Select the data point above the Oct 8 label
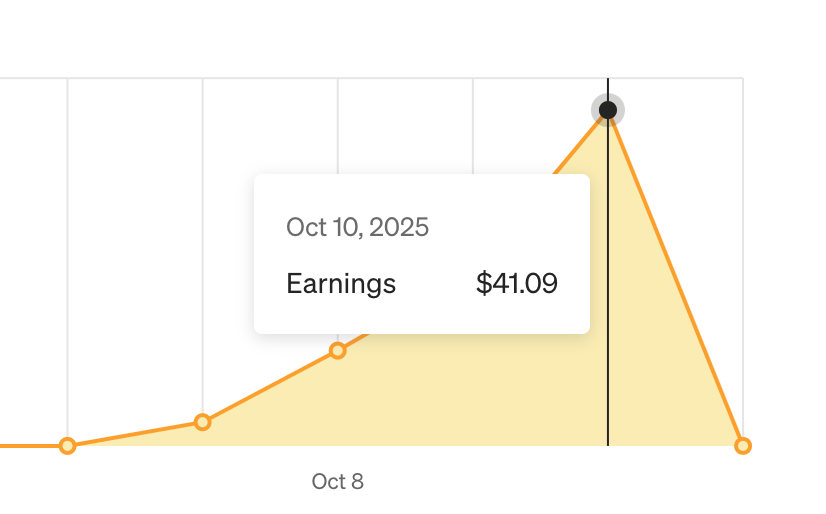The height and width of the screenshot is (514, 826). [338, 350]
